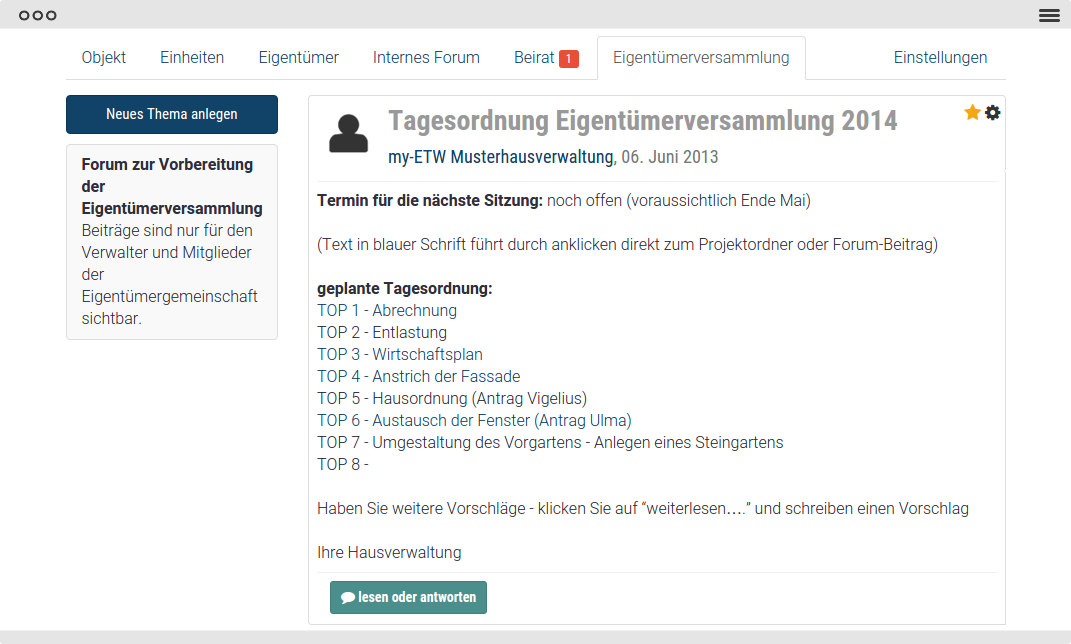Open the Einstellungen tab

[x=940, y=58]
